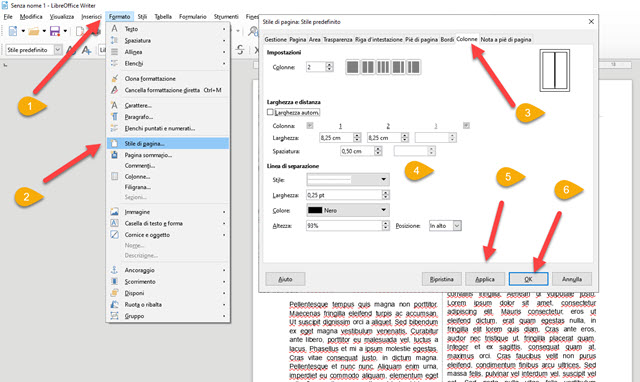Expand the Testo submenu
Screen dimensions: 640x382
[224, 29]
